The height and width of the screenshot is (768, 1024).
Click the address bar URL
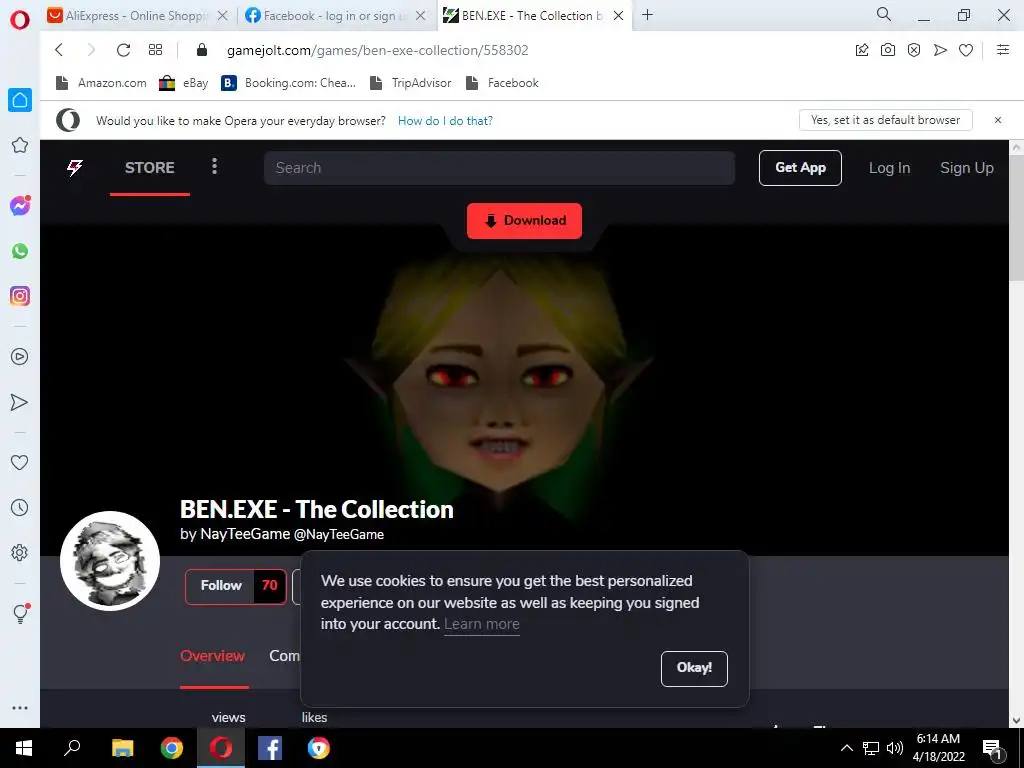377,50
